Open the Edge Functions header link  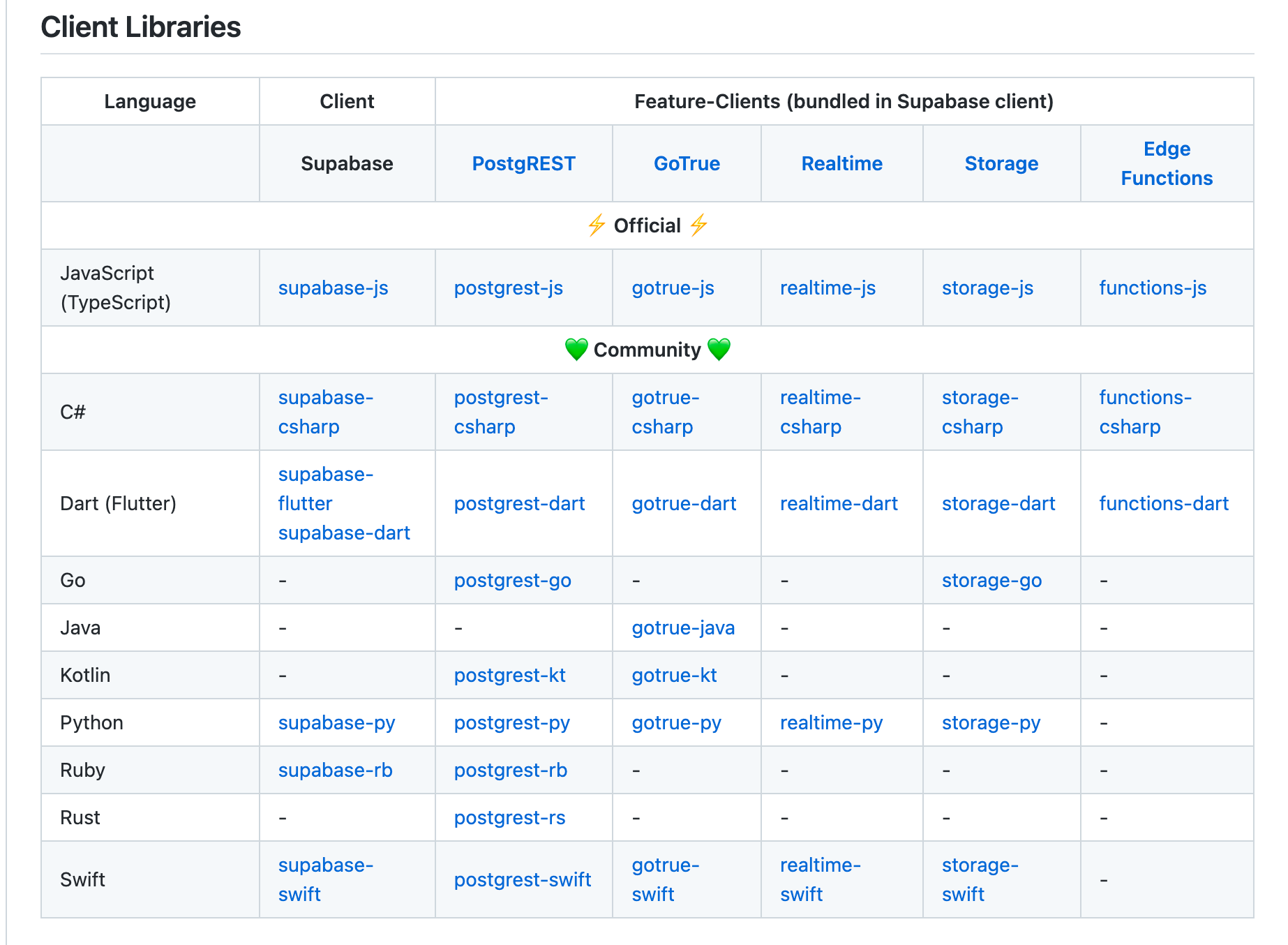click(x=1166, y=163)
